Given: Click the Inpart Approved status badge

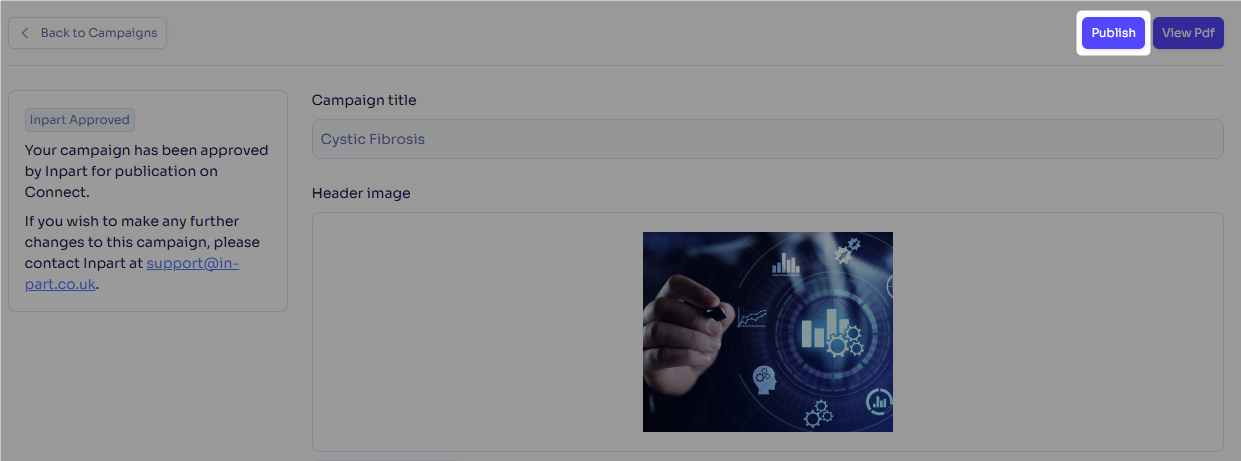Looking at the screenshot, I should click(80, 120).
